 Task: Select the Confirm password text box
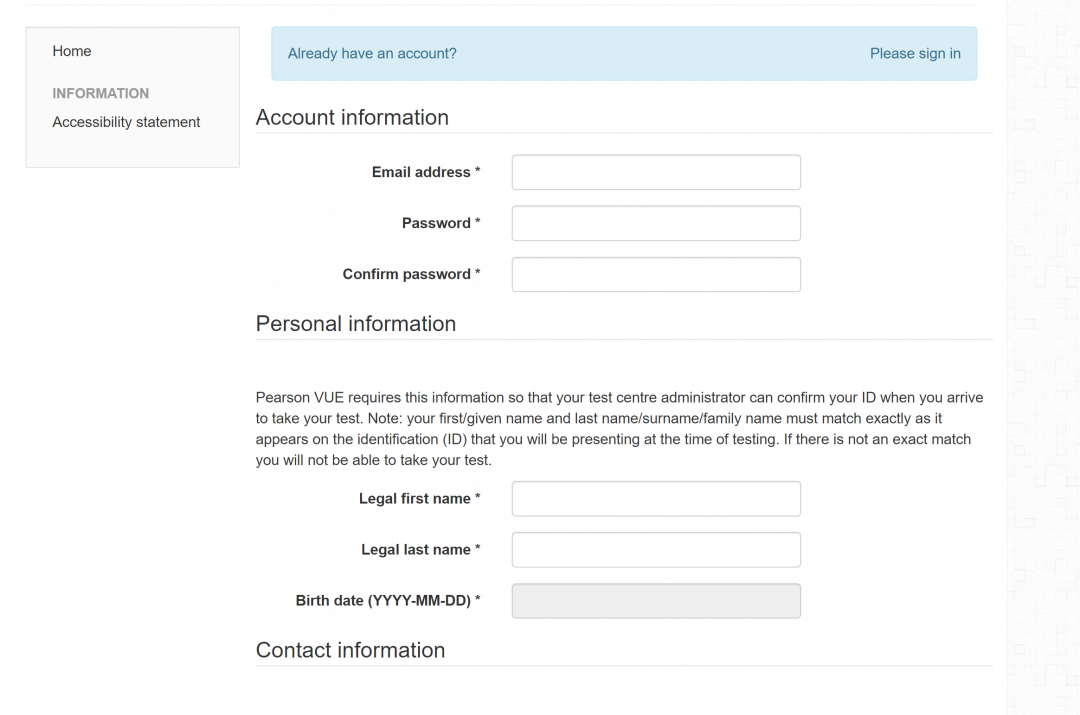pos(656,274)
